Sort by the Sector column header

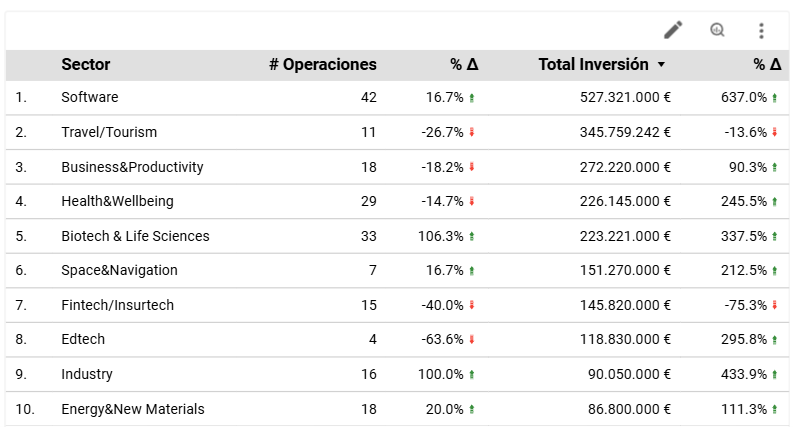[x=86, y=65]
